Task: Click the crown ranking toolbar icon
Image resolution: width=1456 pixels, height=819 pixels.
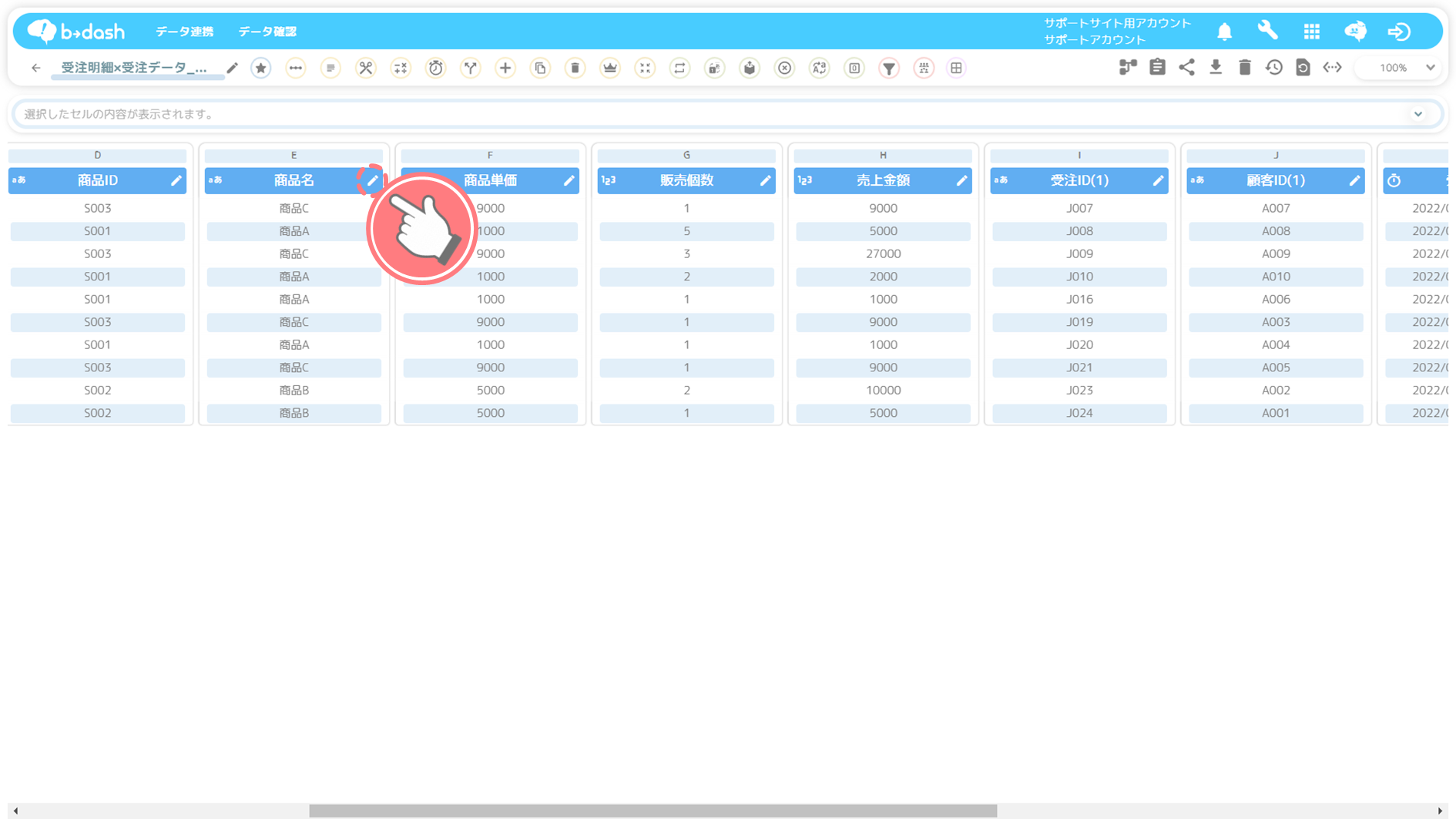Action: [x=610, y=68]
